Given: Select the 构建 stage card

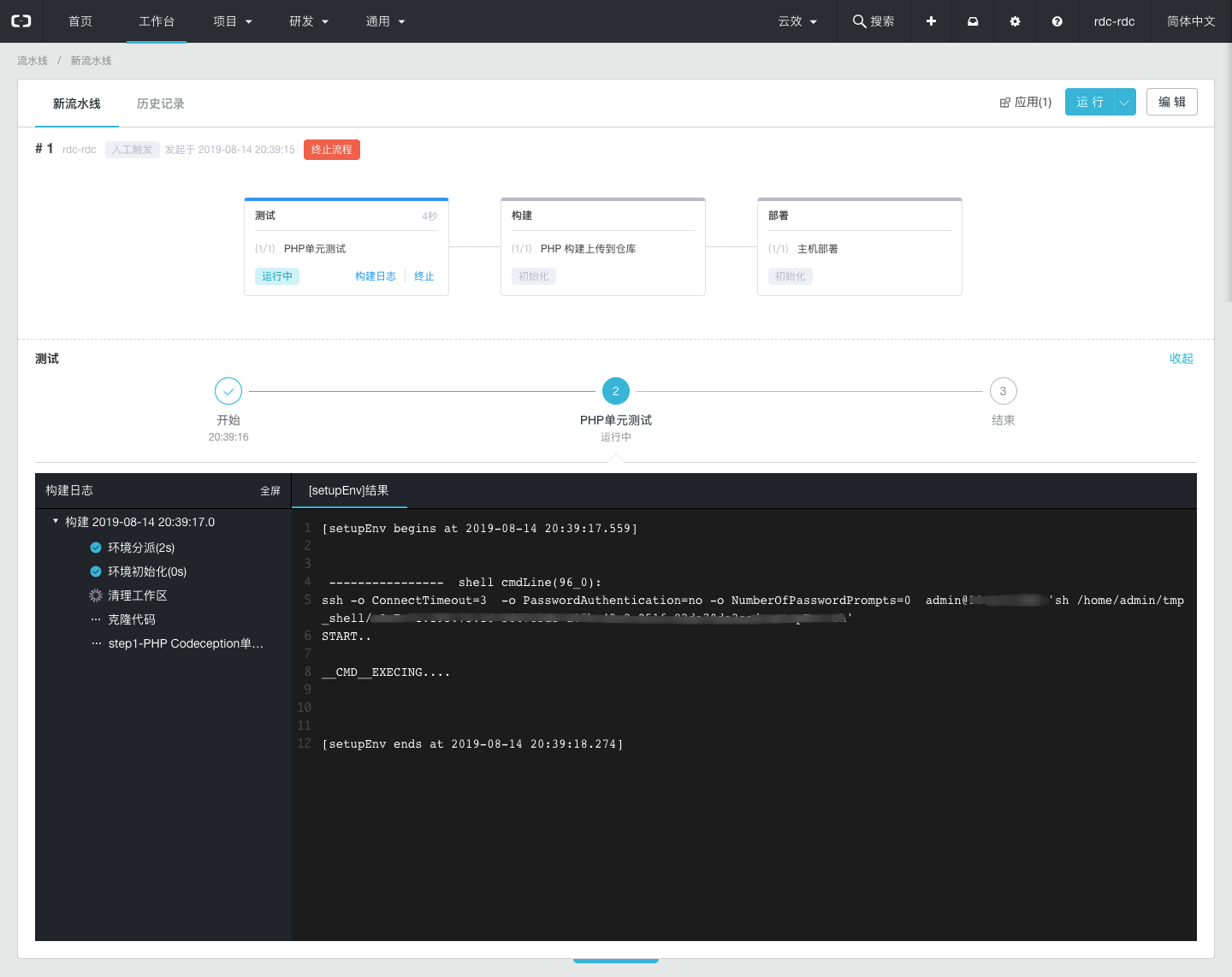Looking at the screenshot, I should tap(603, 247).
